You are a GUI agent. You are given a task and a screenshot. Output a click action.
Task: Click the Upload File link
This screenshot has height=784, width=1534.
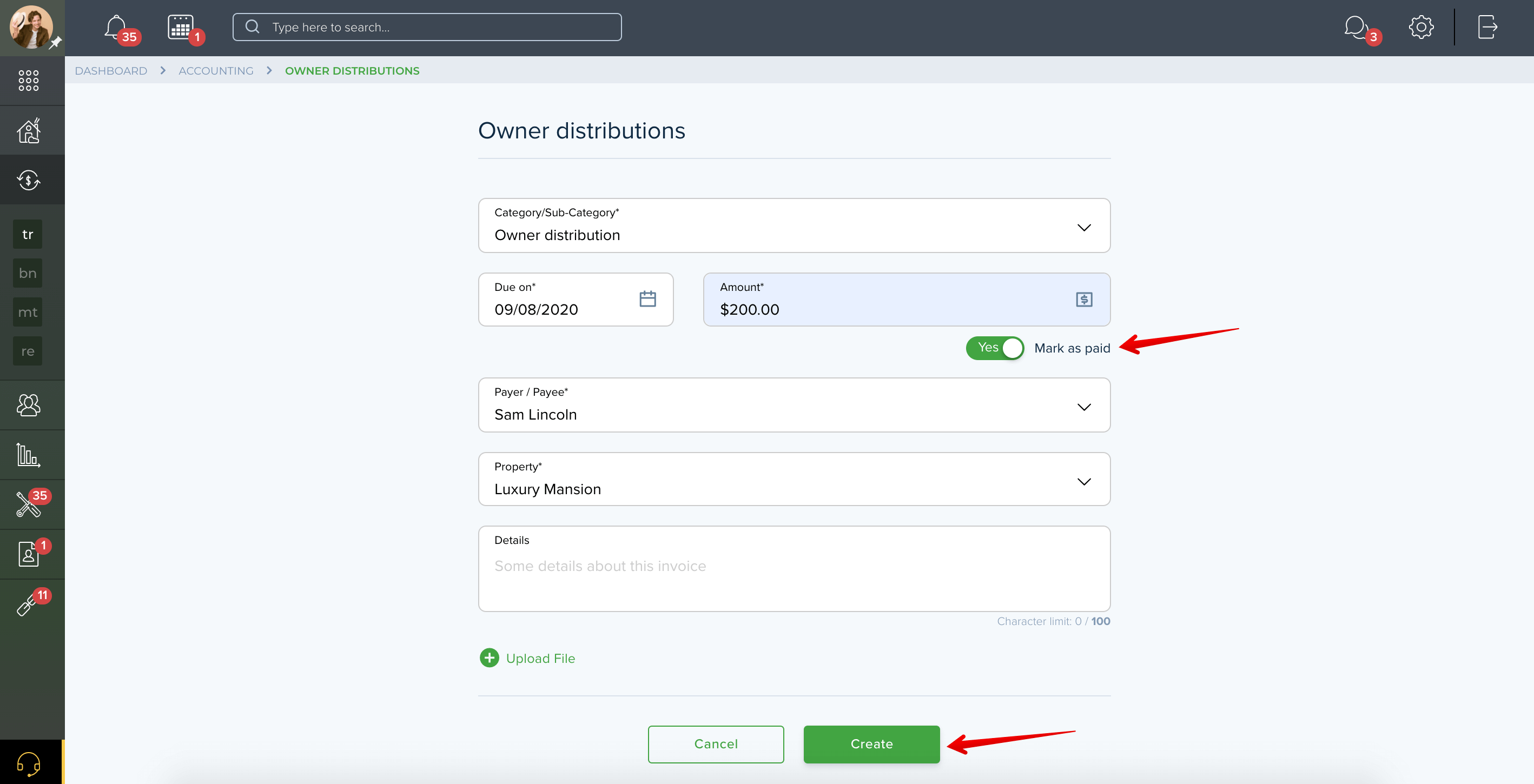(x=540, y=659)
